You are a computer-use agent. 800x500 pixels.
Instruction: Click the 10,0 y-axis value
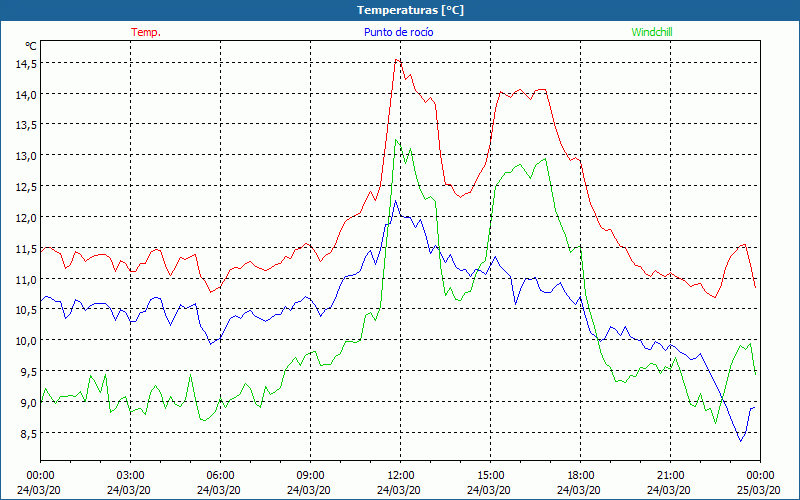[26, 340]
